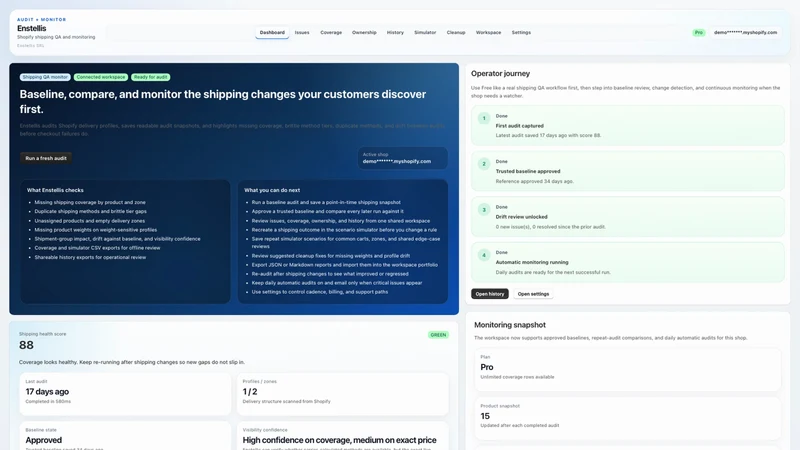The image size is (800, 450).
Task: Click the Last audit 17 days ago card
Action: (125, 394)
